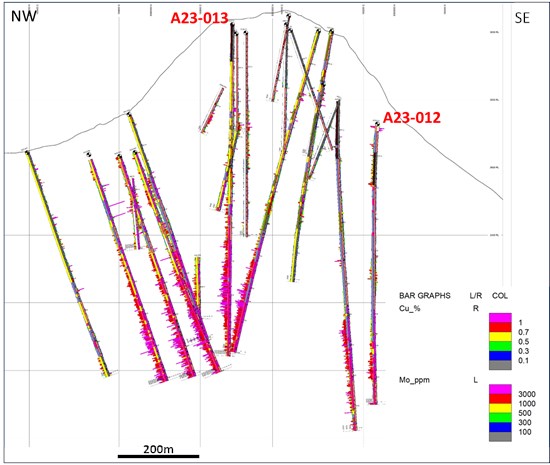Pick the Mo_ppm yellow swatch for 500
The height and width of the screenshot is (465, 550).
coord(500,408)
